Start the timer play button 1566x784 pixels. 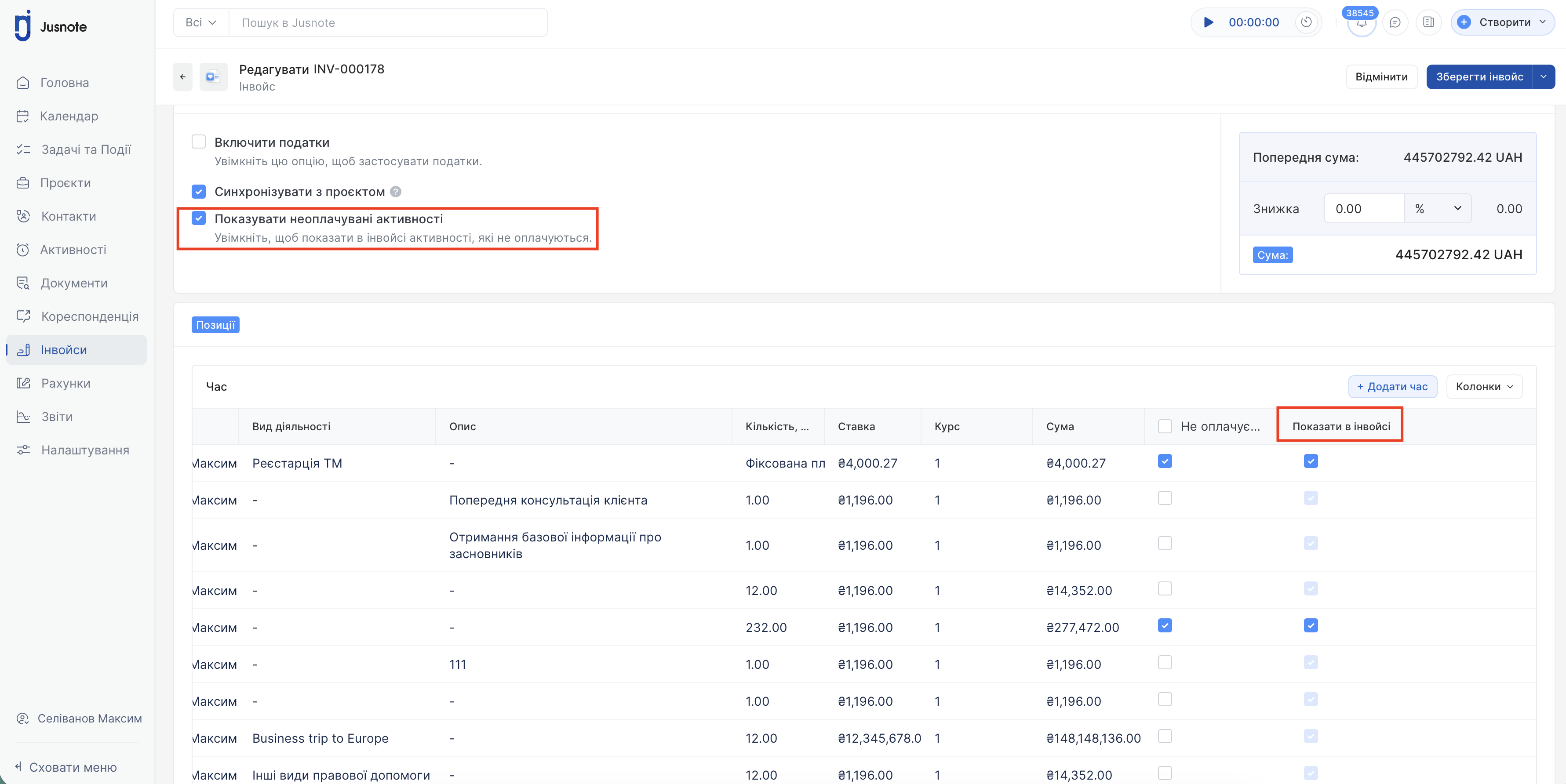tap(1209, 22)
